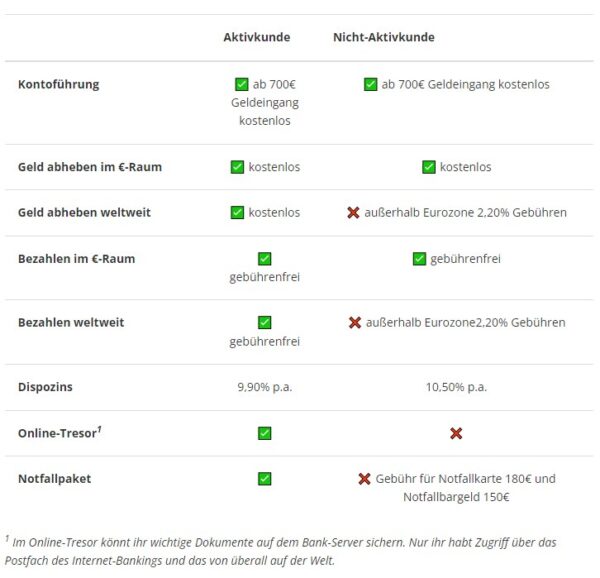Click the Nicht-Aktivkunde column header
The width and height of the screenshot is (600, 578).
(x=383, y=37)
